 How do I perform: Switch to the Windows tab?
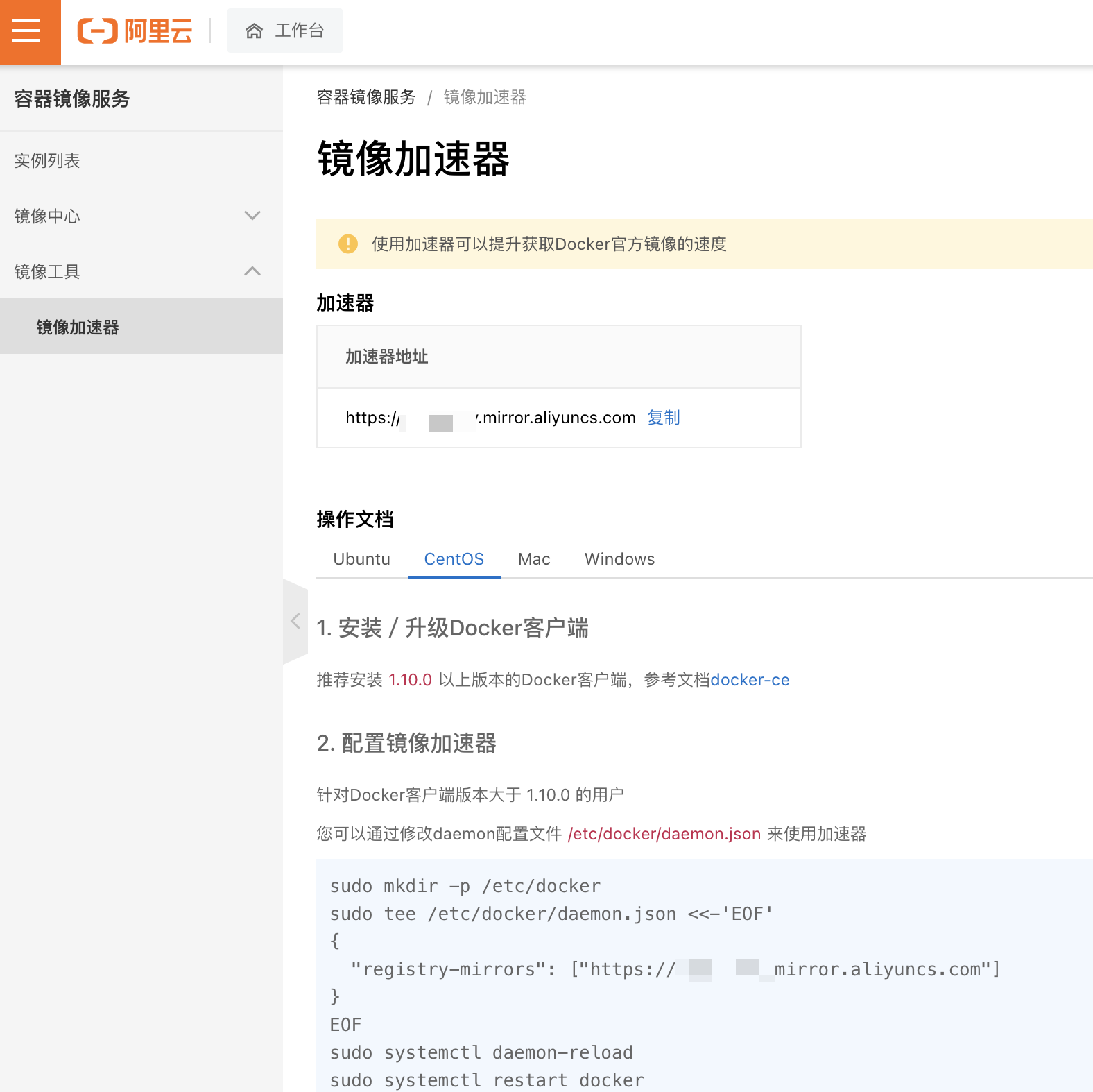(x=619, y=559)
